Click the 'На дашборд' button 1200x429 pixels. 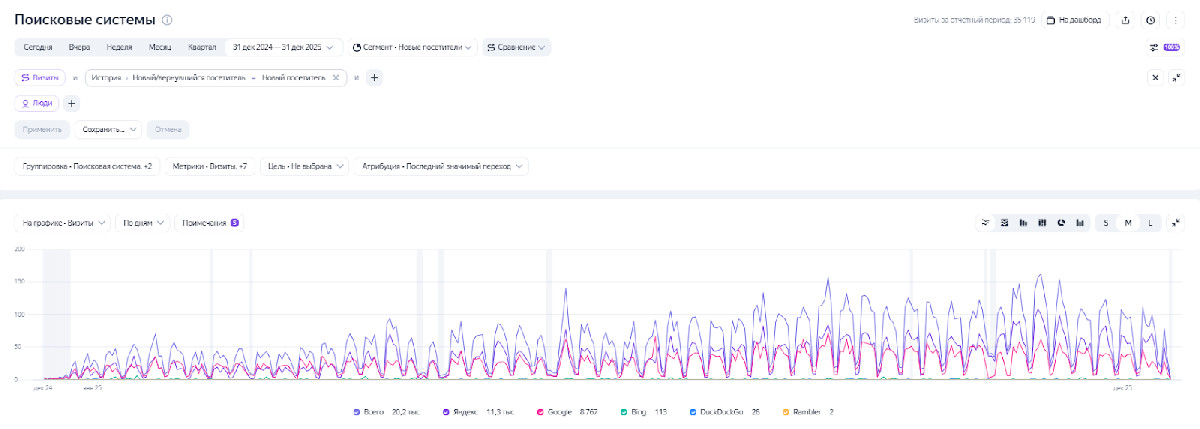click(1074, 20)
